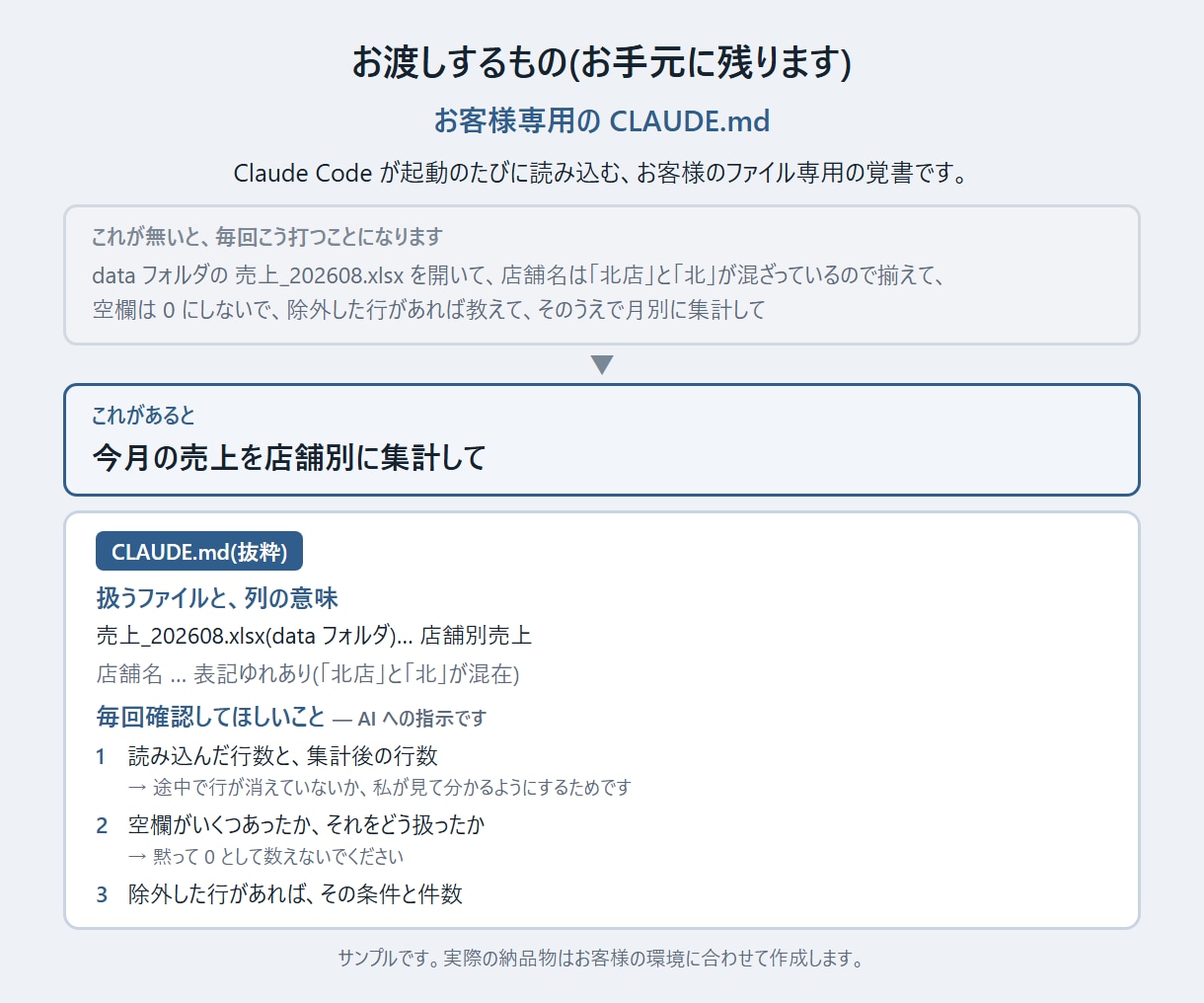This screenshot has width=1204, height=1003.
Task: Click the note — AI への指示です
Action: [x=410, y=719]
